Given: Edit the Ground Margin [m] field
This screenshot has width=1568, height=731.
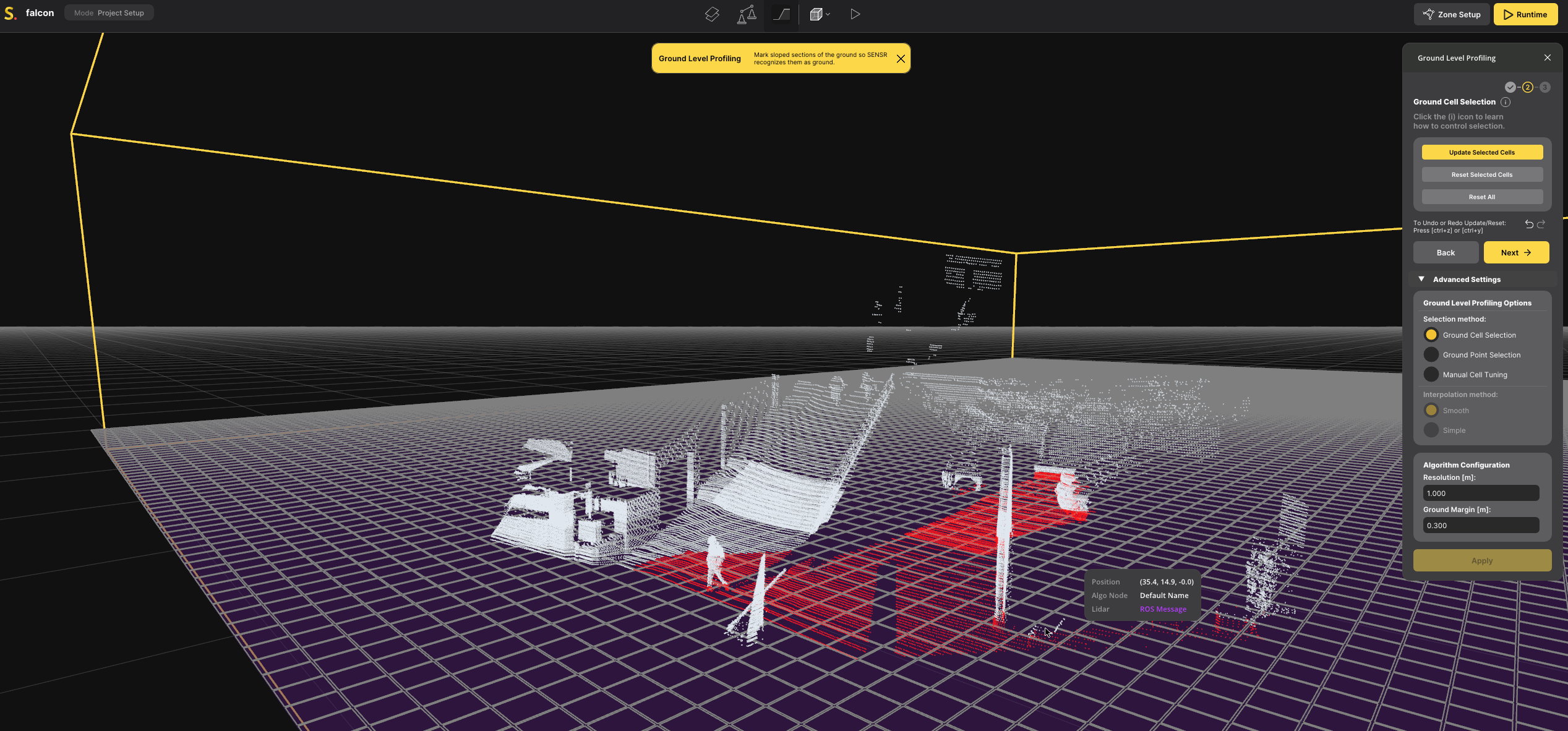Looking at the screenshot, I should [1481, 525].
